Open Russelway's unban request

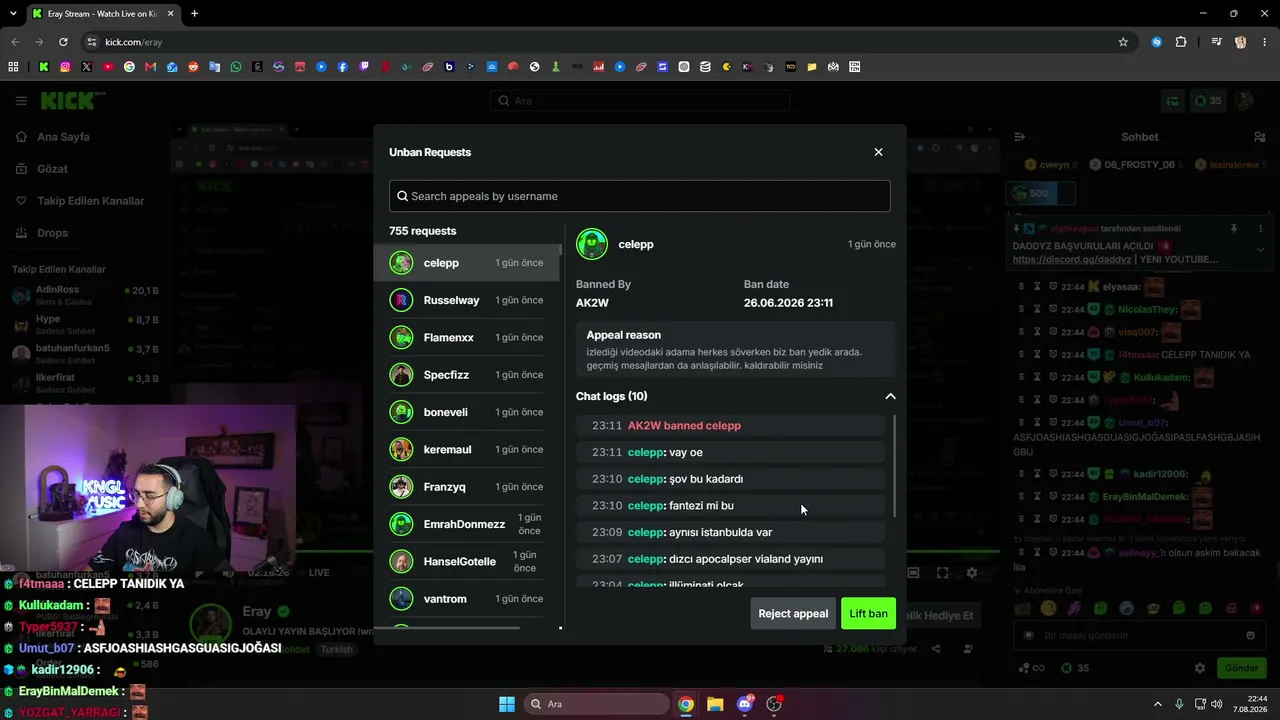click(x=467, y=300)
